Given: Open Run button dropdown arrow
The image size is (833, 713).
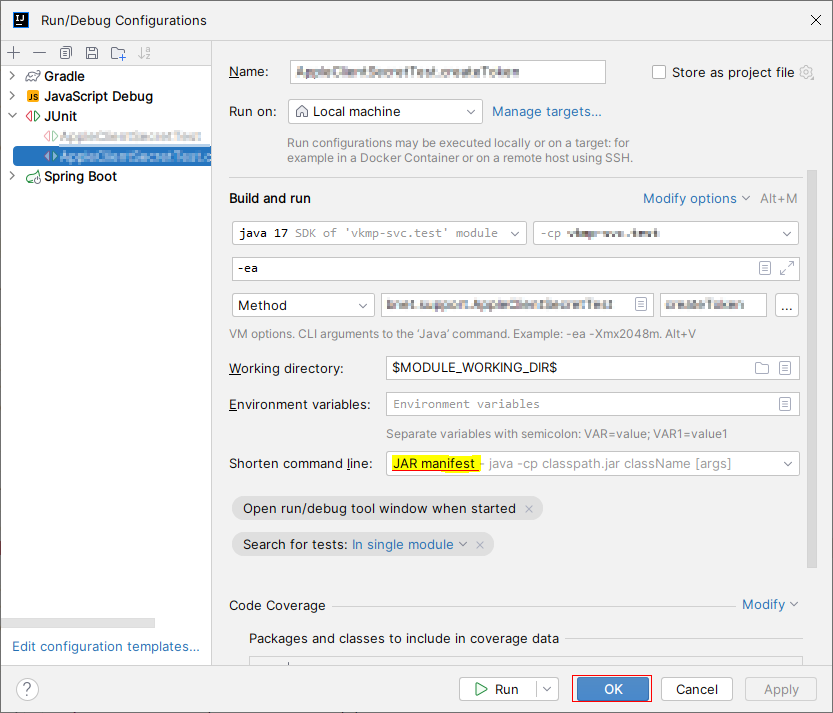Looking at the screenshot, I should (x=547, y=690).
